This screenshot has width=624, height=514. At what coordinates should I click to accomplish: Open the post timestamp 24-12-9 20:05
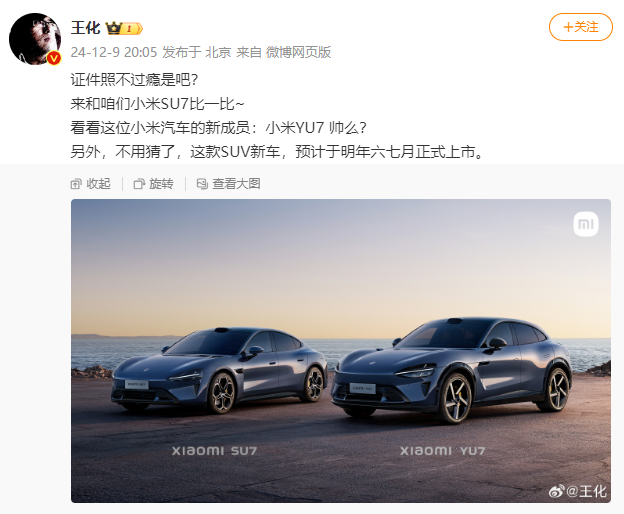tap(114, 52)
